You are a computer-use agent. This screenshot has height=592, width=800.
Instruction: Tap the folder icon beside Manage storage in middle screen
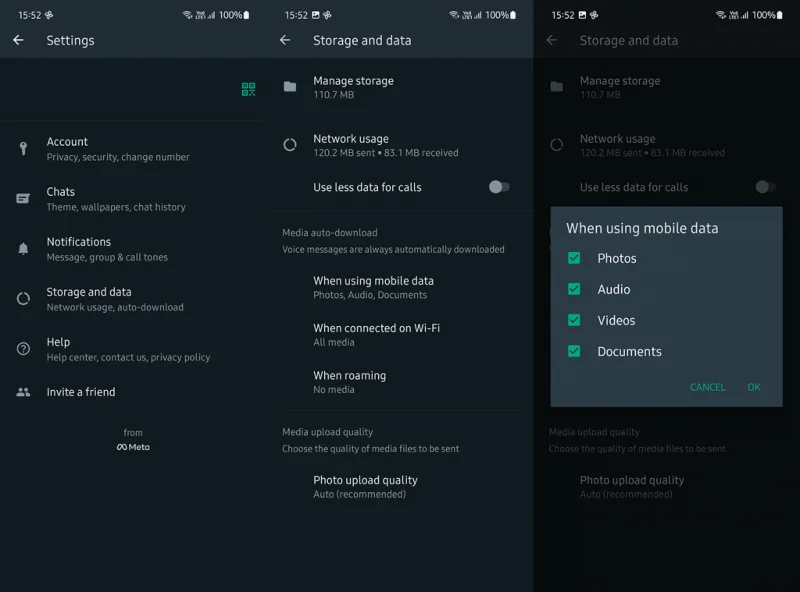click(x=290, y=87)
